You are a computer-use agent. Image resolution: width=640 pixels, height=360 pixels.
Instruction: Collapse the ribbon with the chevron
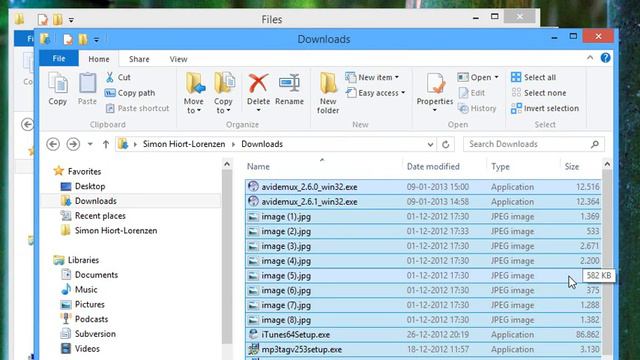point(590,58)
